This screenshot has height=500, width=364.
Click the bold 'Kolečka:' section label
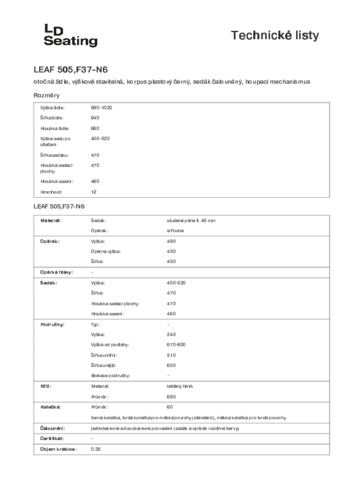tap(51, 407)
